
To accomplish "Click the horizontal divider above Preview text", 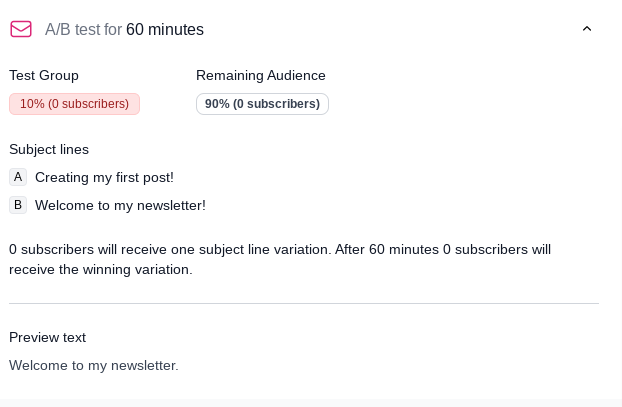I will click(304, 303).
